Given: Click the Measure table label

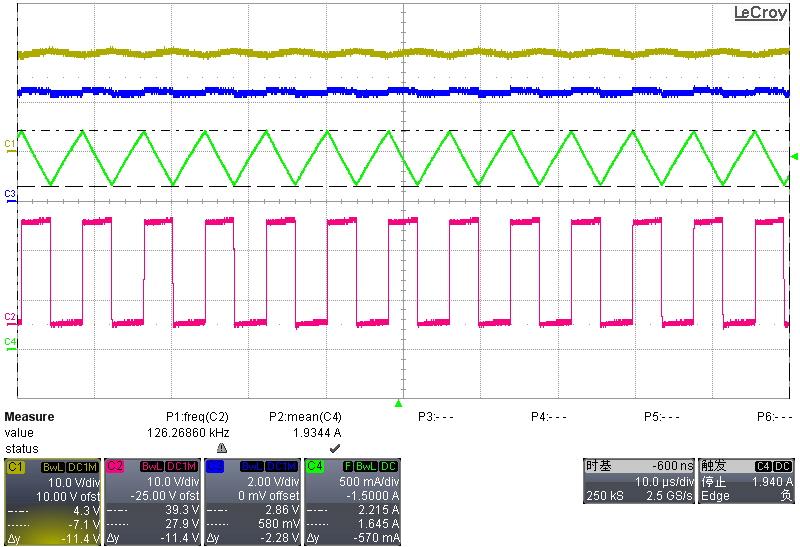Looking at the screenshot, I should click(30, 417).
